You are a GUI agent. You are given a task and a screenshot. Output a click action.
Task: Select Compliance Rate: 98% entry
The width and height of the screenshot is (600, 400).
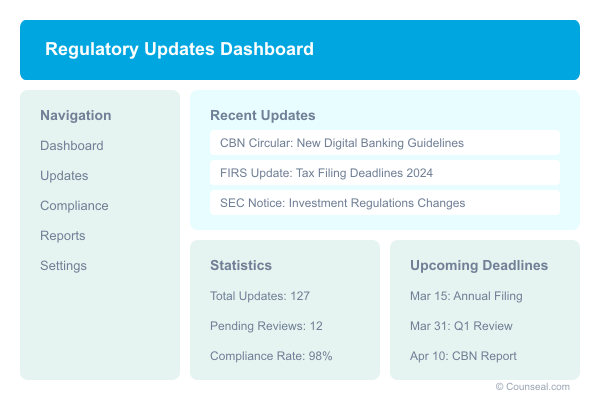pyautogui.click(x=271, y=356)
